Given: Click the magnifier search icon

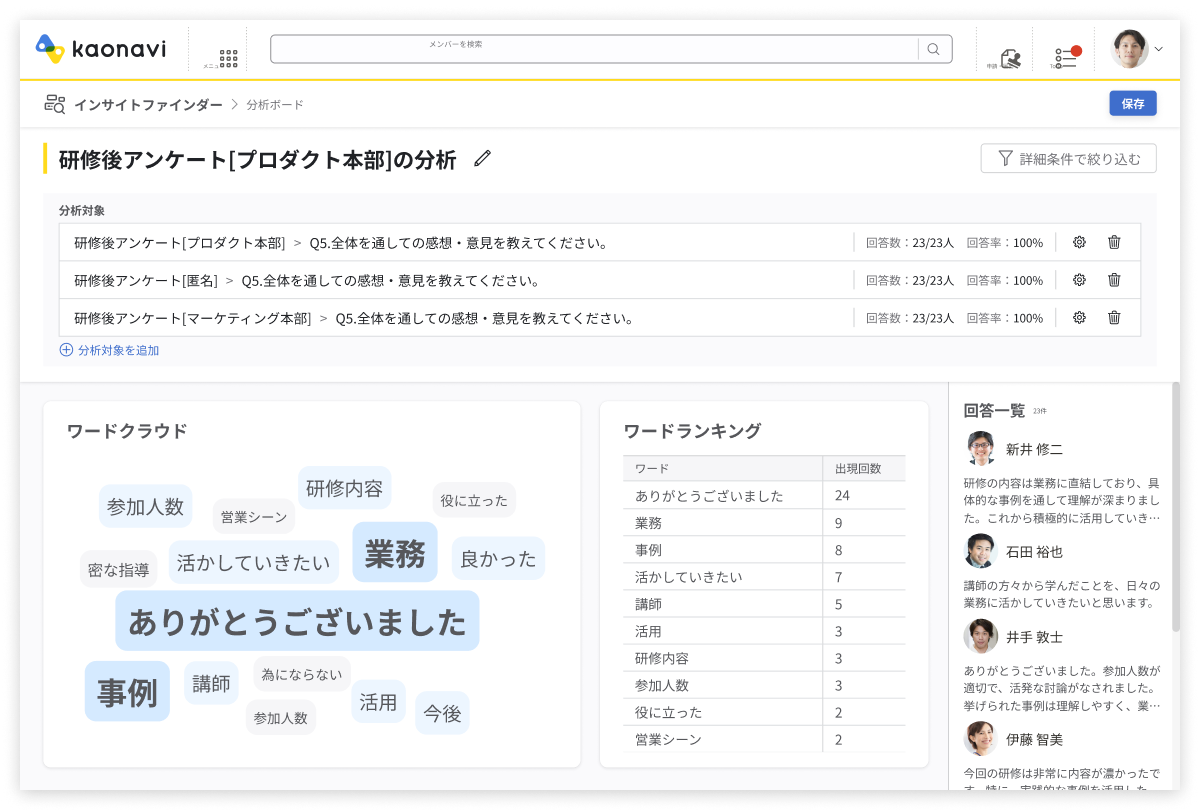Looking at the screenshot, I should click(934, 49).
